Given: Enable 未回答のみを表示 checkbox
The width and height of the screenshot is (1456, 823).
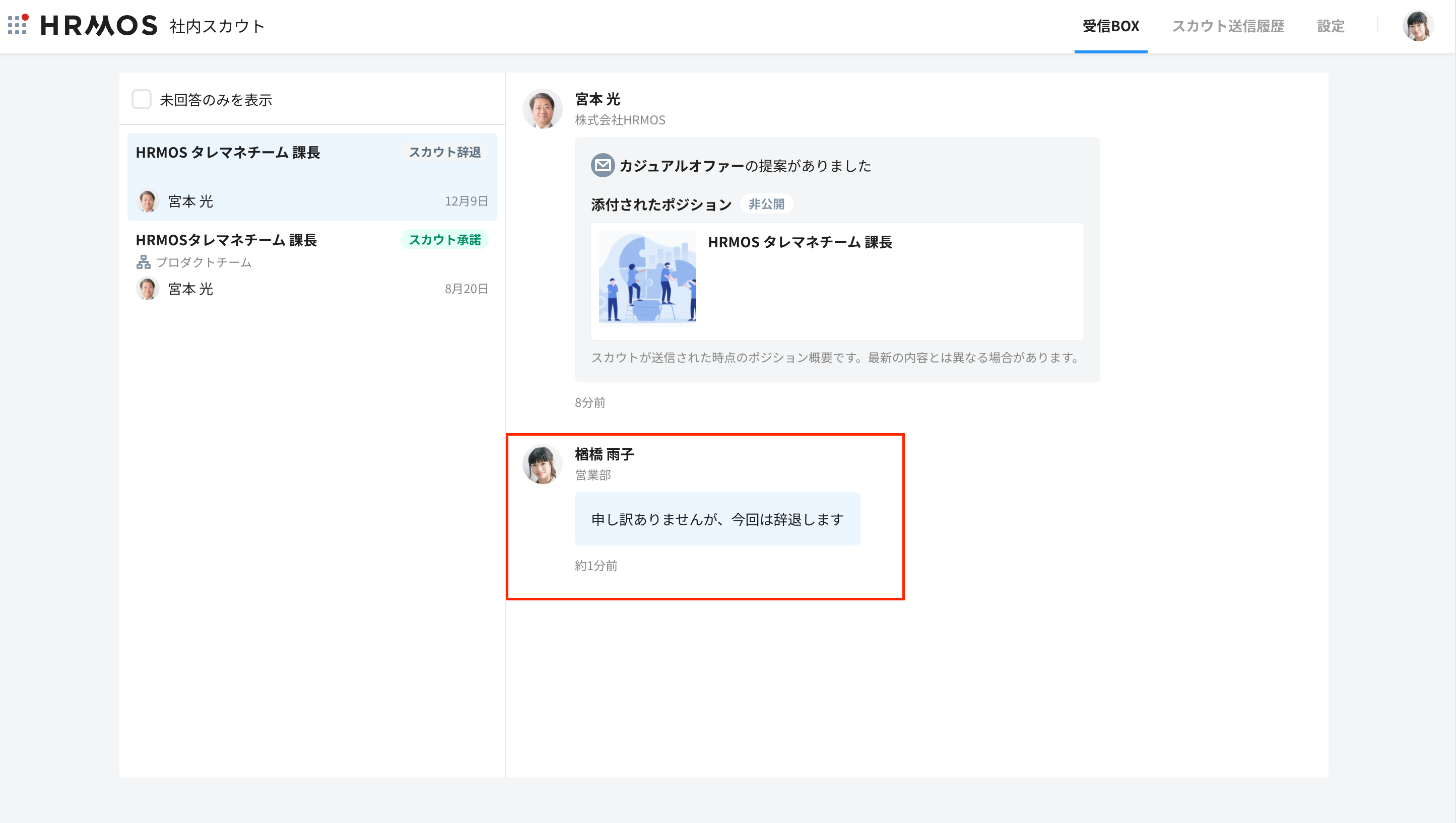Looking at the screenshot, I should [x=141, y=100].
